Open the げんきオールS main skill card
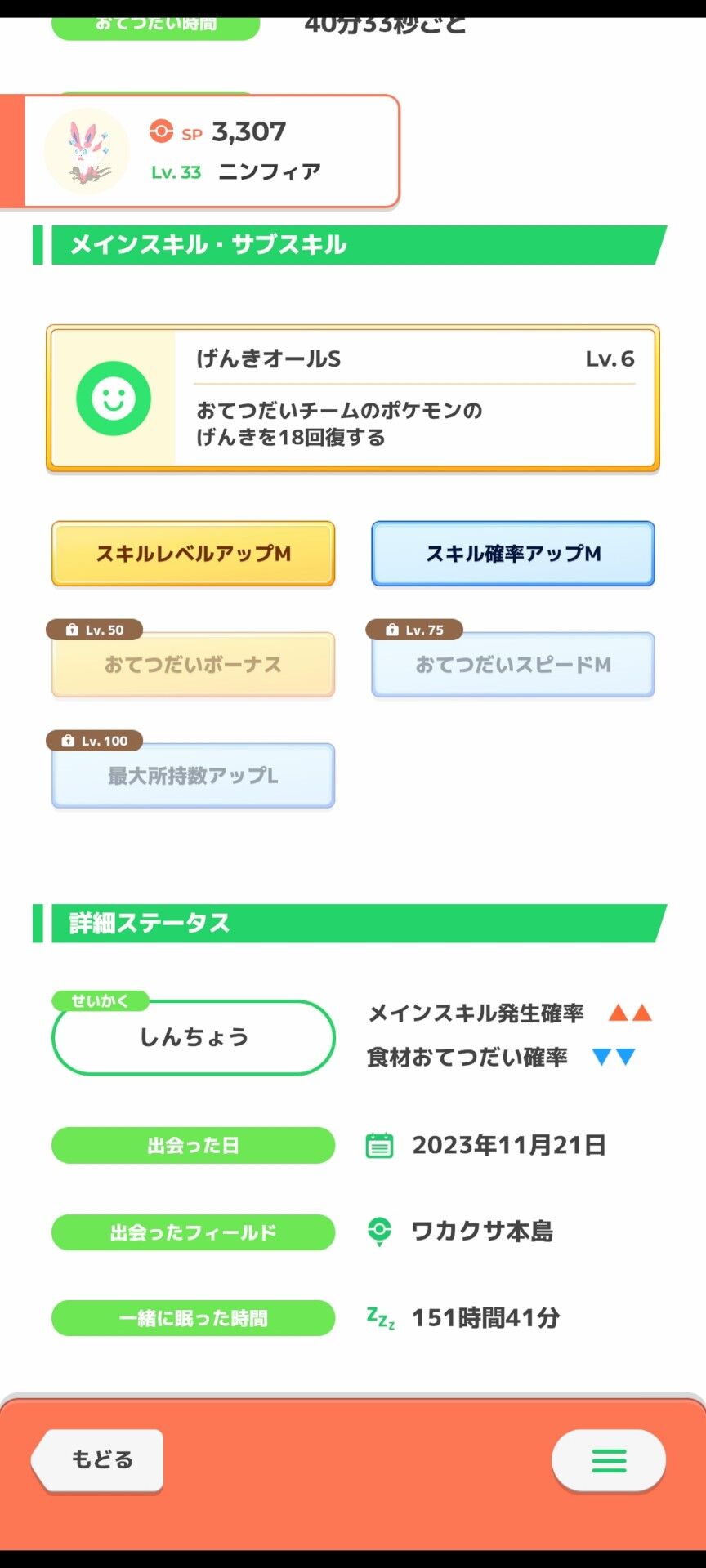706x1568 pixels. (x=353, y=399)
